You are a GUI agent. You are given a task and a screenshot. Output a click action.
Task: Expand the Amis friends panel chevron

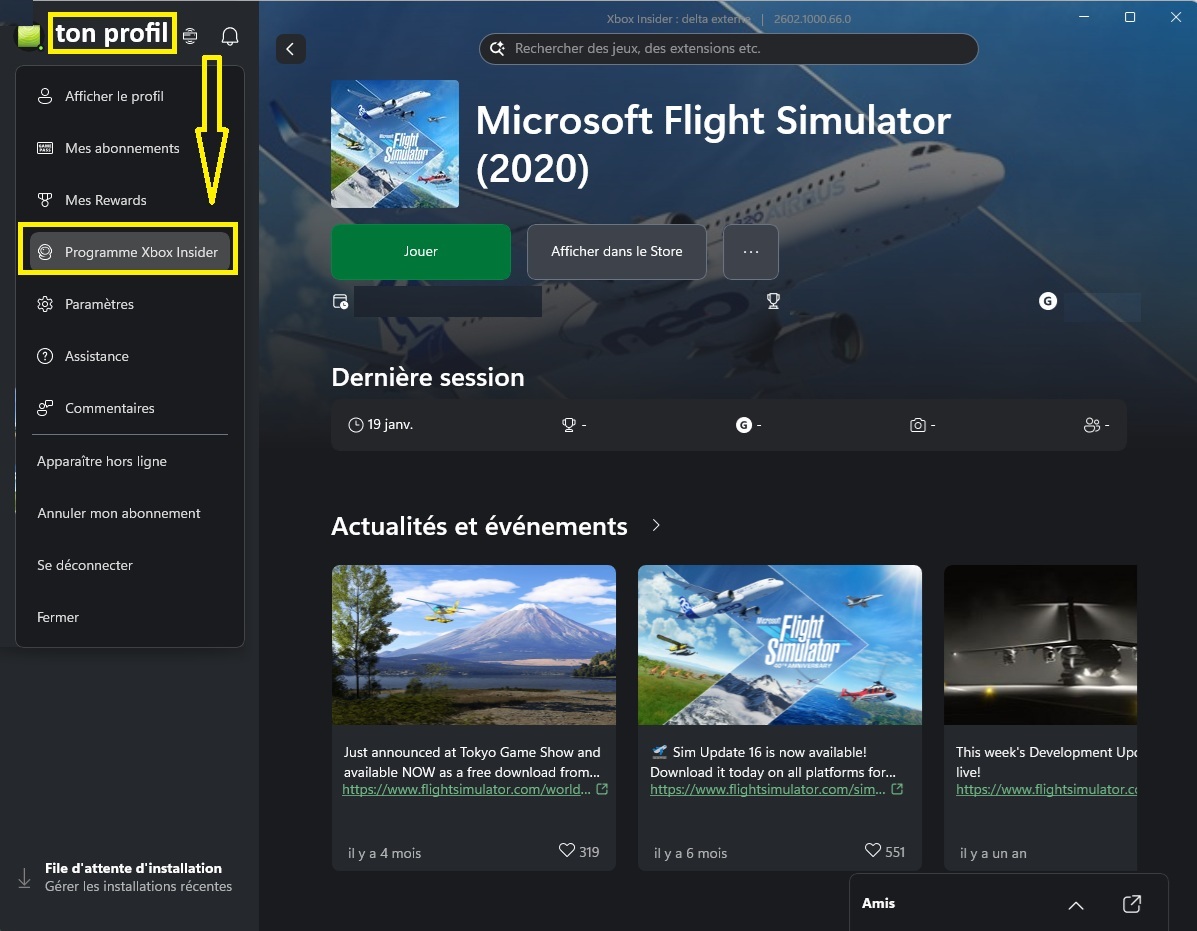(1076, 906)
